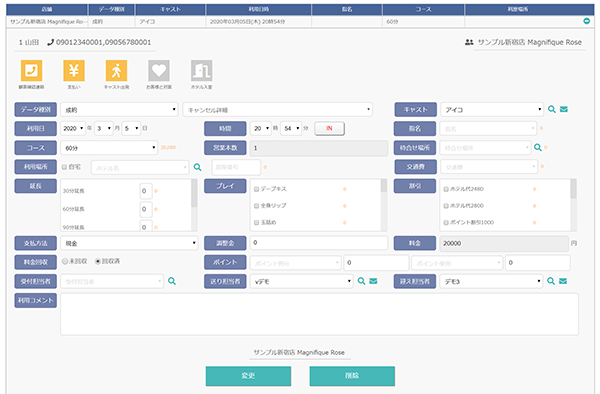The width and height of the screenshot is (600, 394).
Task: Click orange dot beside ディープキス option
Action: pyautogui.click(x=345, y=189)
